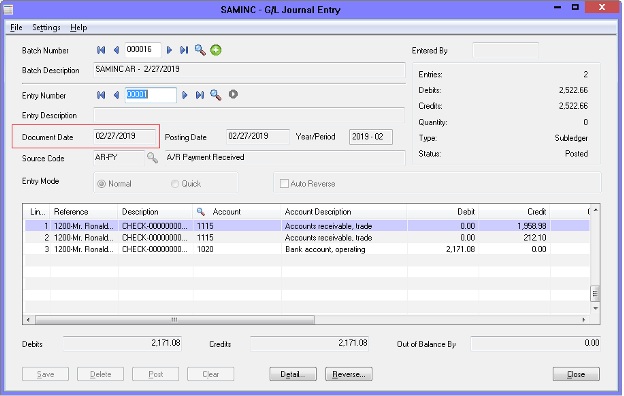Click account 1020 cell

point(237,249)
